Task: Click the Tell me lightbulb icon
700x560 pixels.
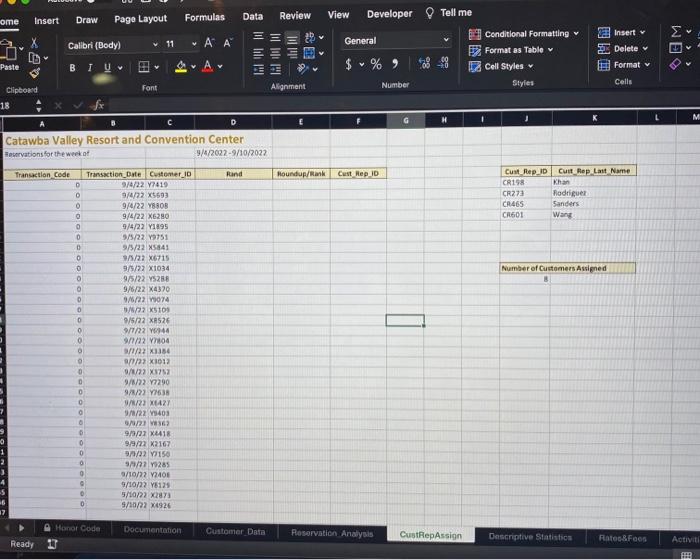Action: point(429,13)
